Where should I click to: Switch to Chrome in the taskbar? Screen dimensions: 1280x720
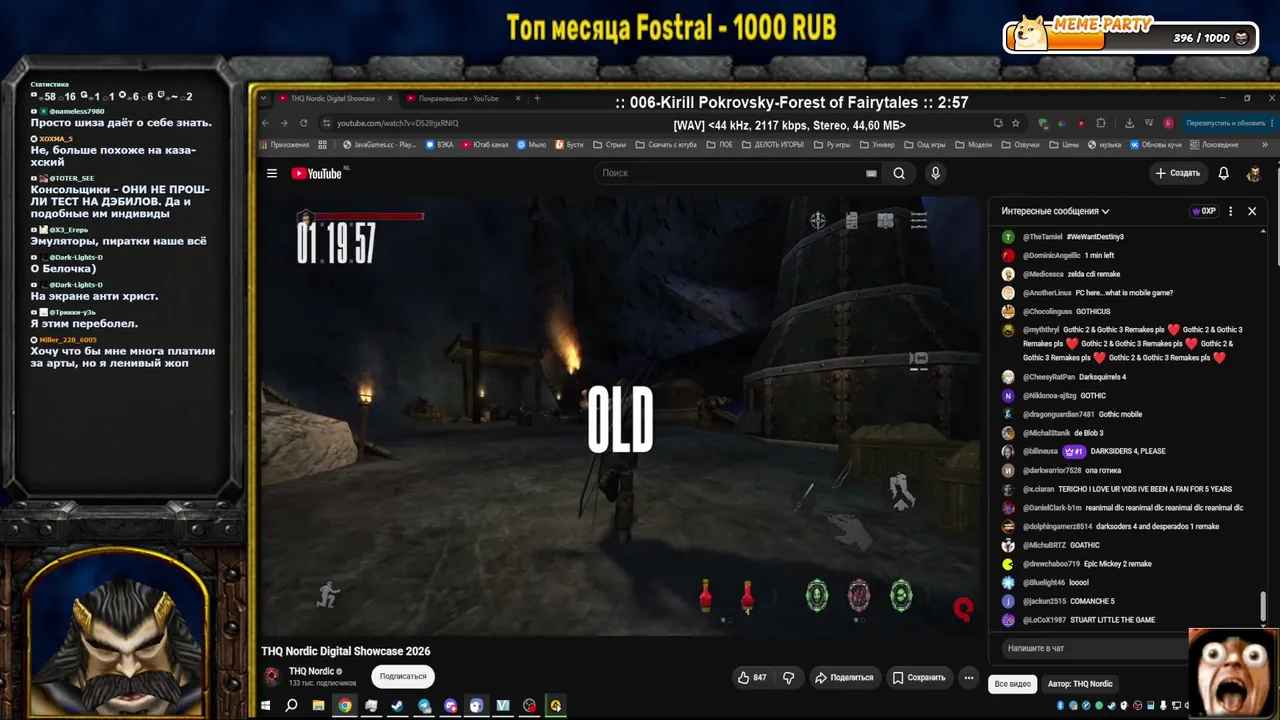[344, 705]
